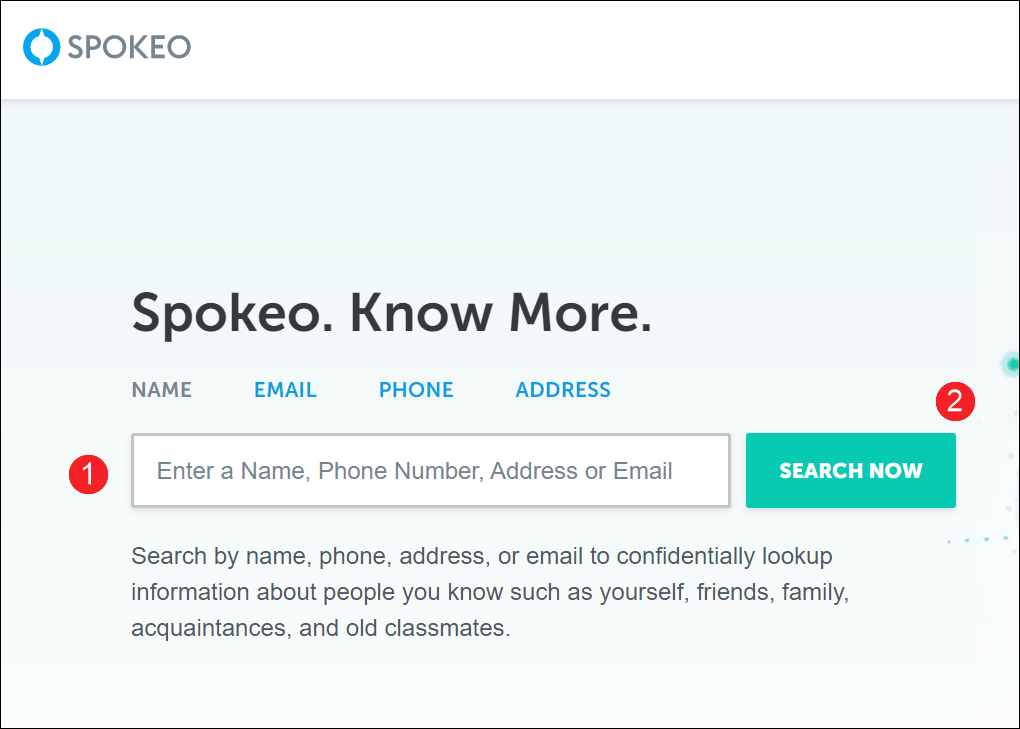Click the green SEARCH NOW button

(x=851, y=470)
